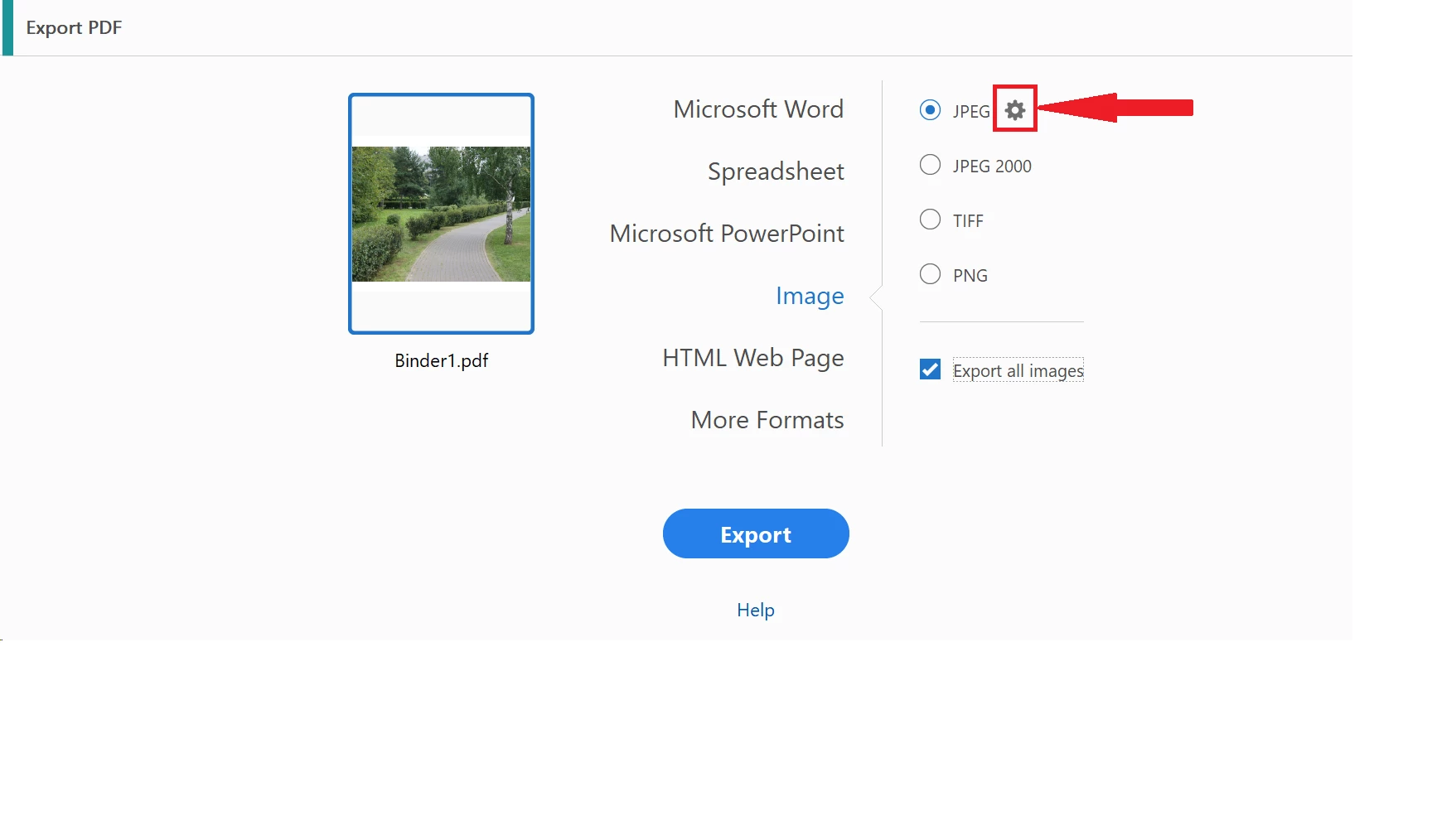
Task: Open More Formats options
Action: pos(767,420)
